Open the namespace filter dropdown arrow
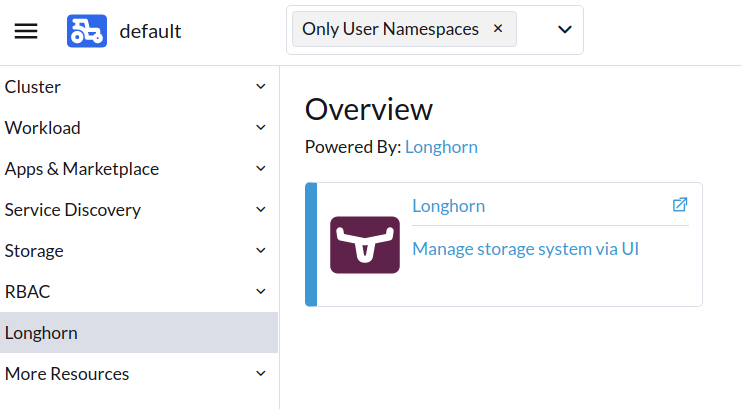742x409 pixels. (x=564, y=30)
